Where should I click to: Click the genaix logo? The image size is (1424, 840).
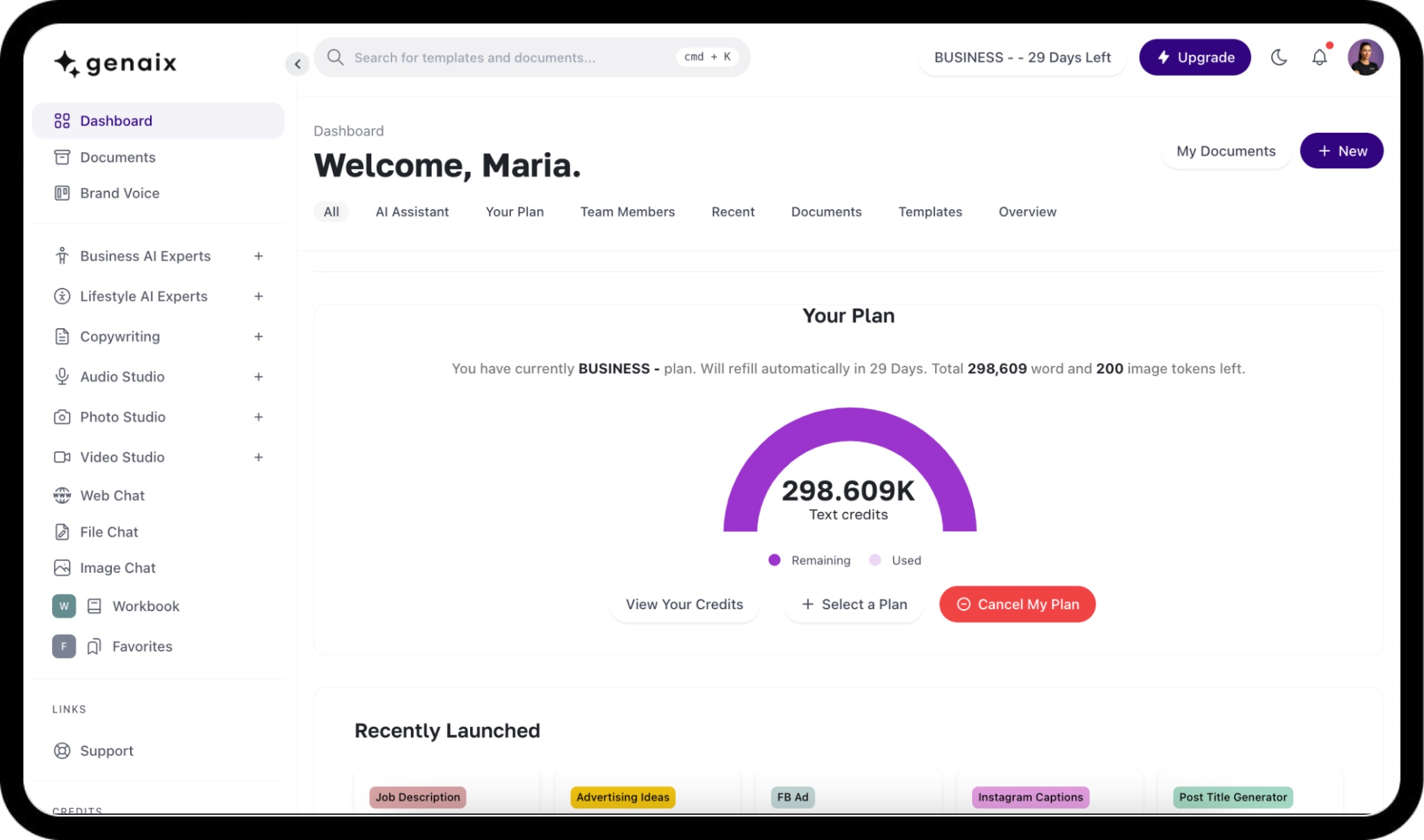click(115, 63)
